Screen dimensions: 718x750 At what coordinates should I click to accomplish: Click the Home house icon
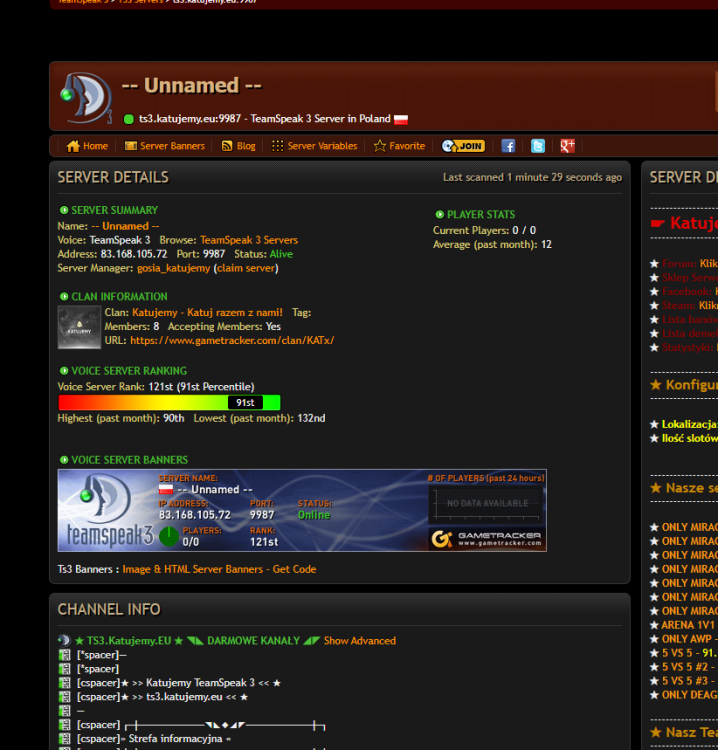[x=73, y=146]
